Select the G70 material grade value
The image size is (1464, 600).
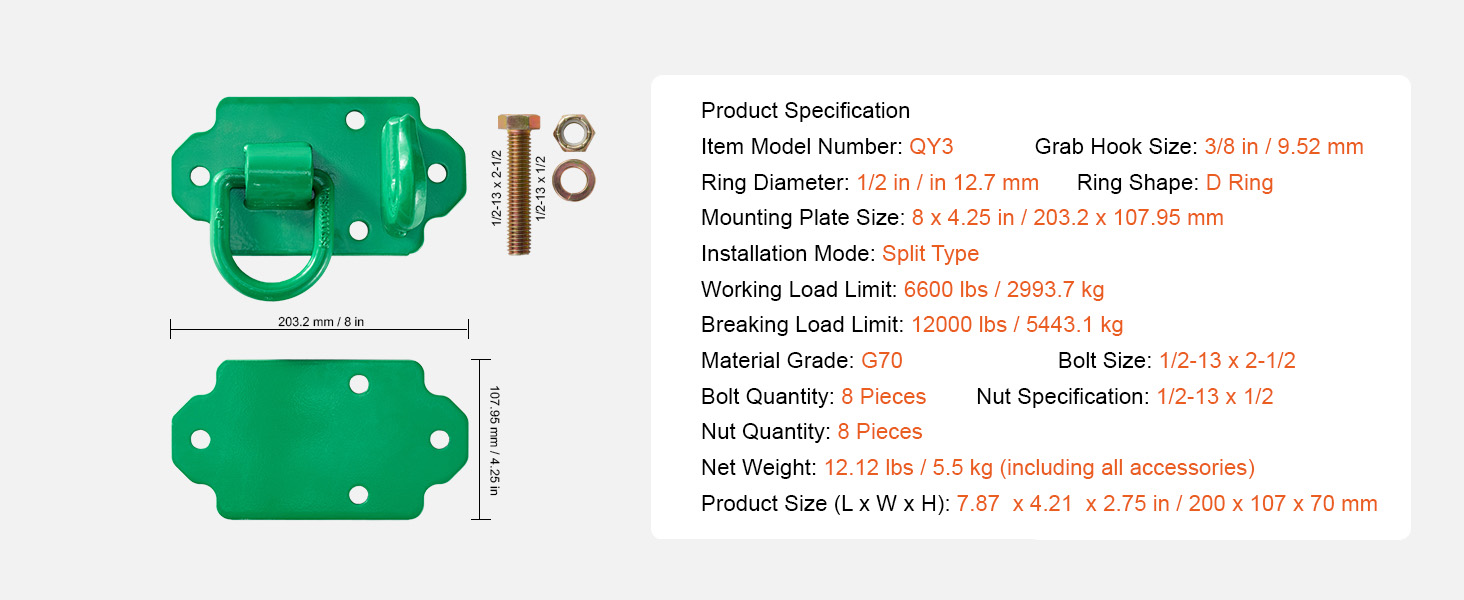coord(882,361)
